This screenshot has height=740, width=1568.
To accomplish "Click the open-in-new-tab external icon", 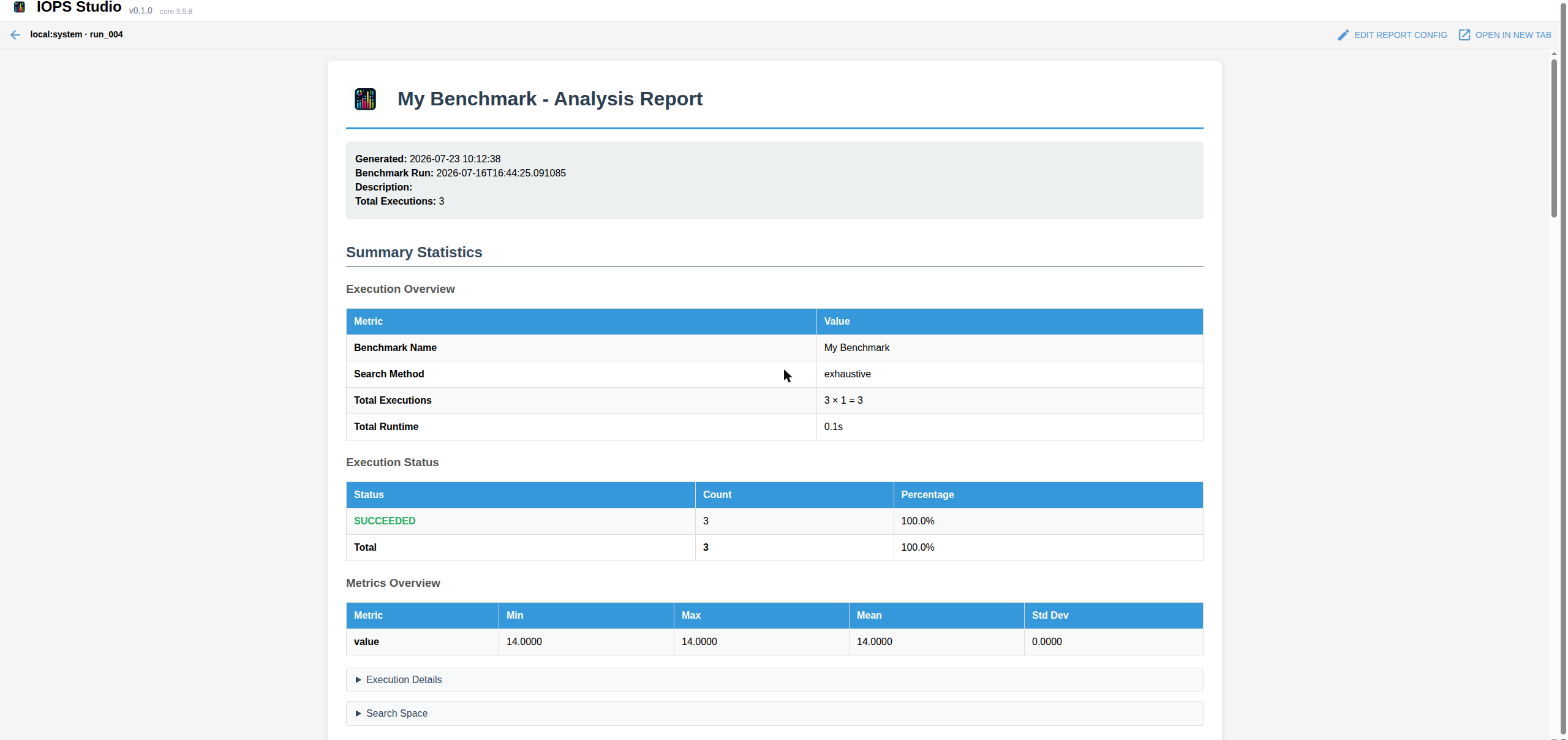I will [1464, 35].
